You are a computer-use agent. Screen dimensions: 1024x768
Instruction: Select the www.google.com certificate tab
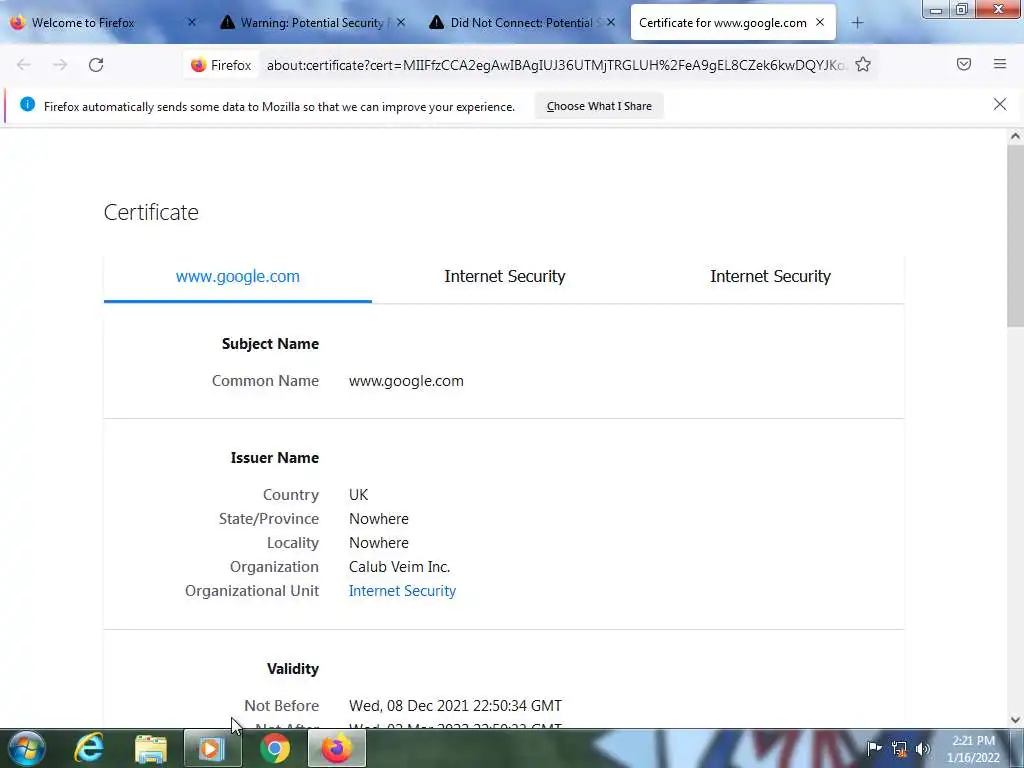[238, 276]
